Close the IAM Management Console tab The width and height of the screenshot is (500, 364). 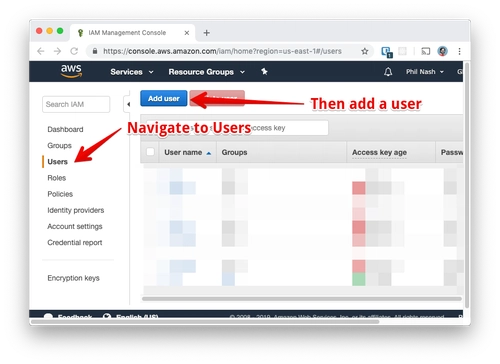187,33
